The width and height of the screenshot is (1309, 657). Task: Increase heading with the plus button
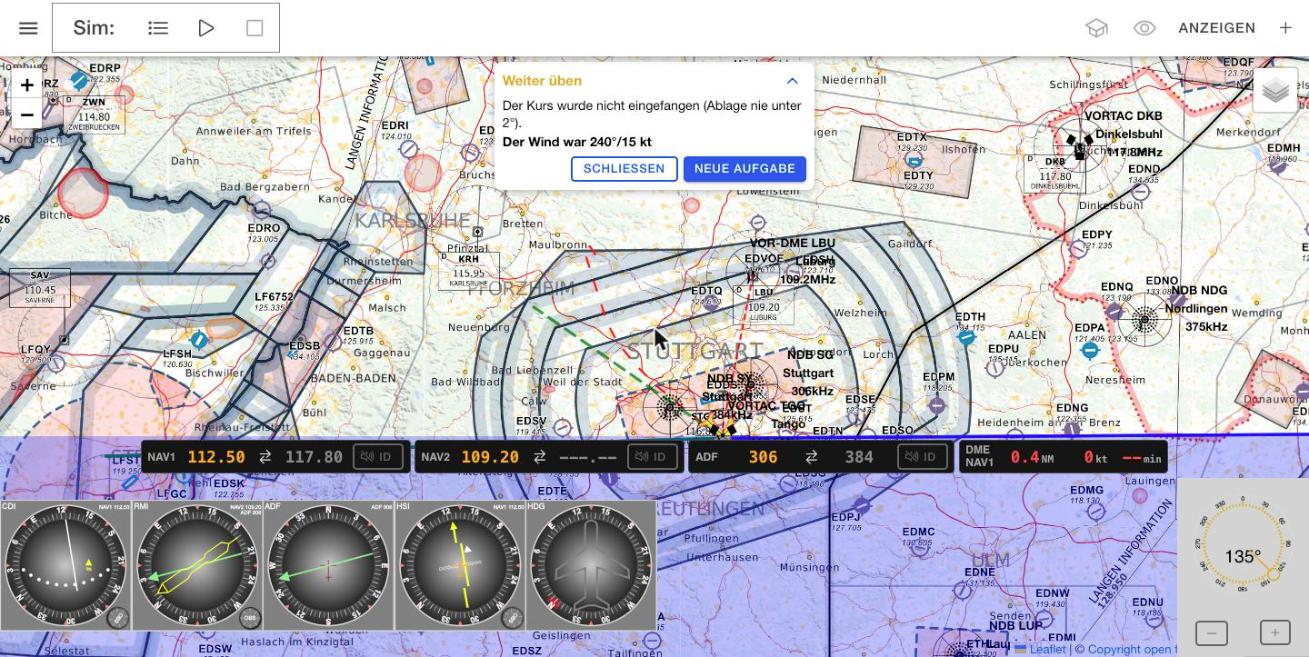tap(1275, 632)
